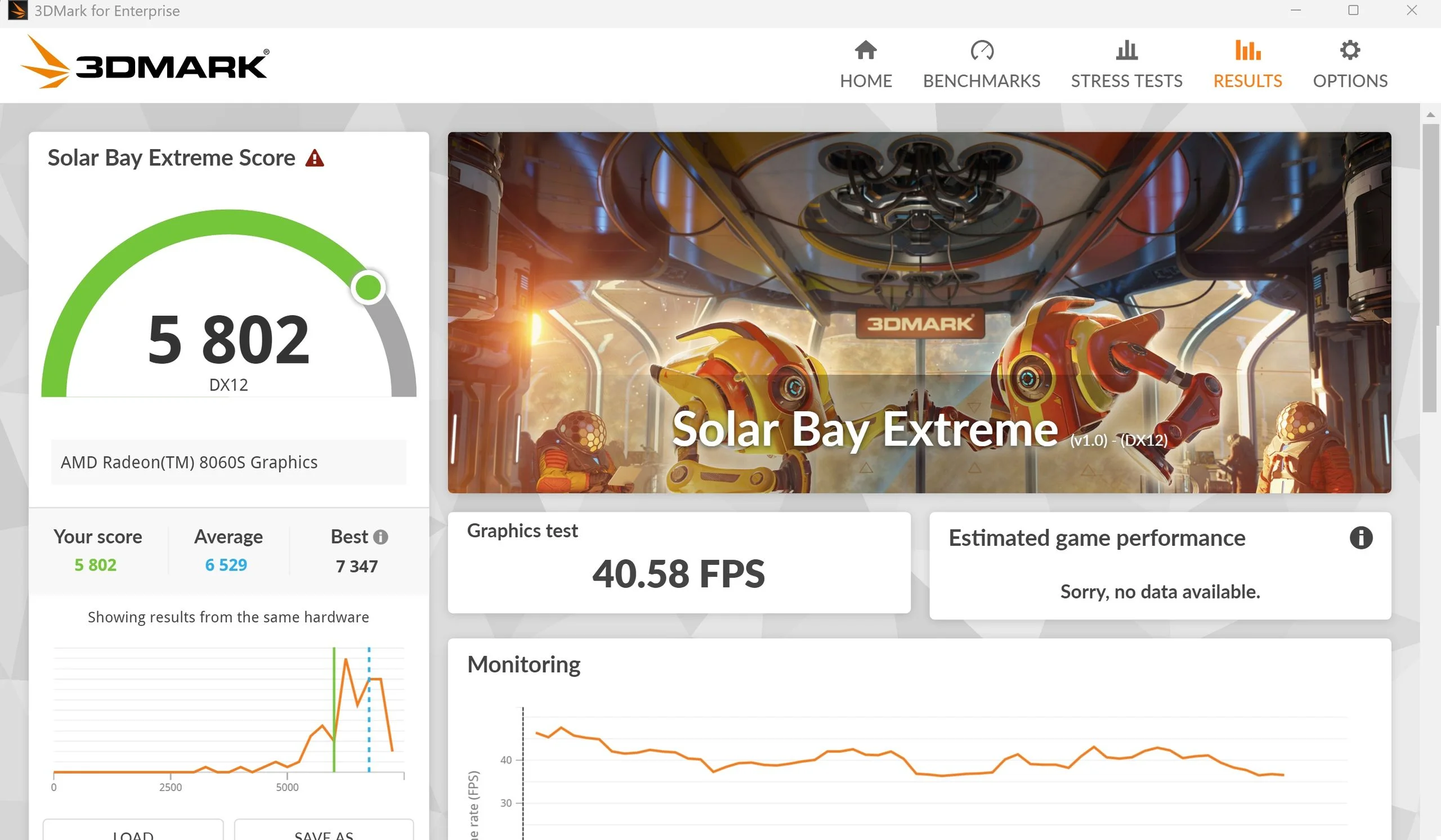This screenshot has width=1441, height=840.
Task: Open Benchmarks via speedometer icon
Action: pyautogui.click(x=981, y=51)
